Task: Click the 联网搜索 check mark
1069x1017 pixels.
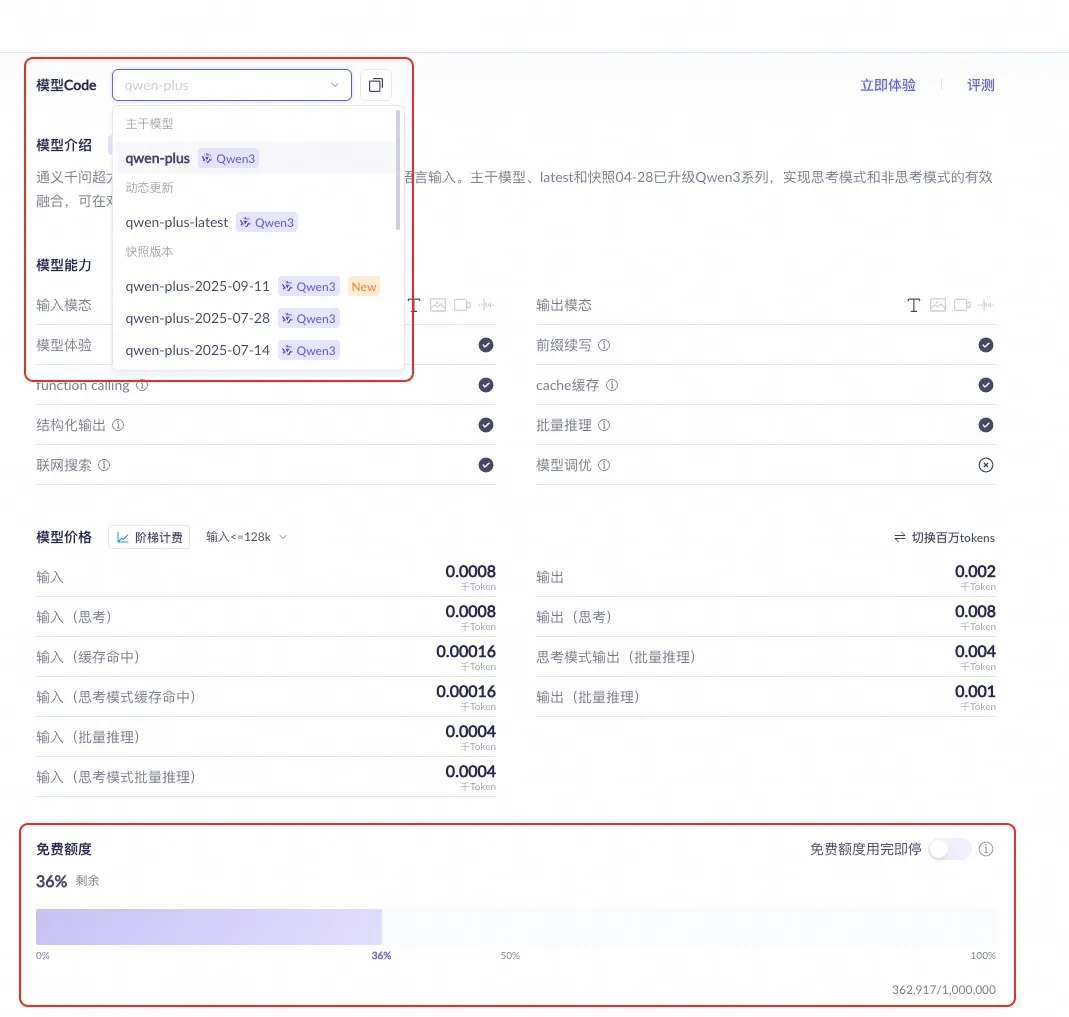Action: [486, 465]
